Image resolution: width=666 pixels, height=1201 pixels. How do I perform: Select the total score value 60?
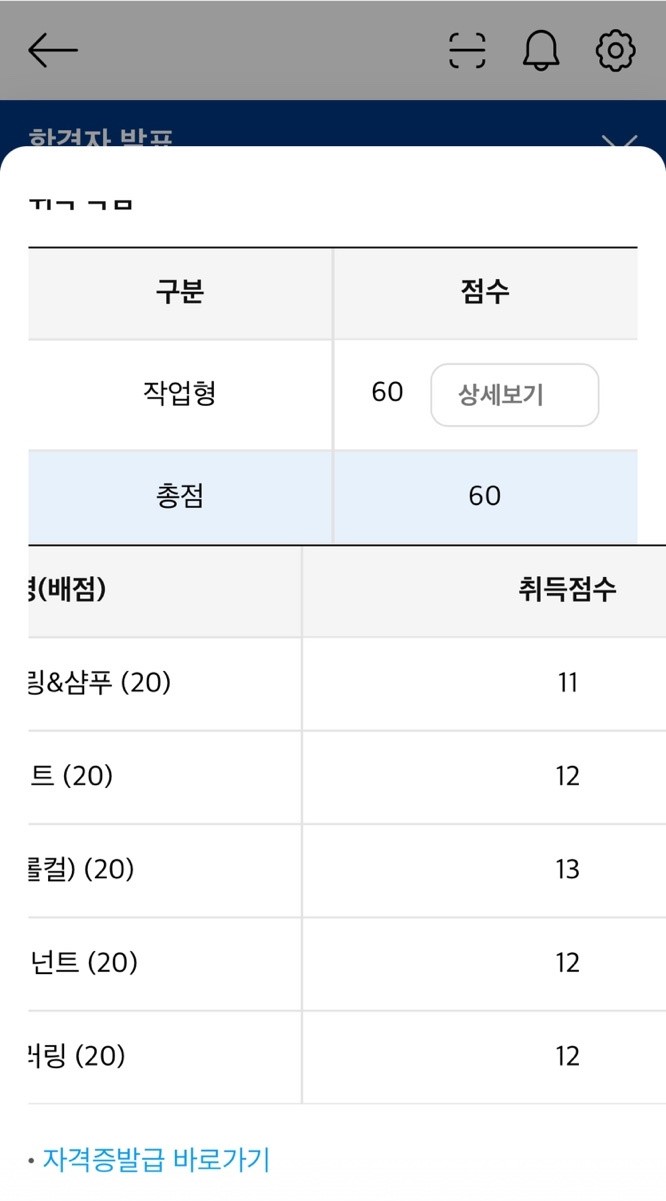pos(485,496)
